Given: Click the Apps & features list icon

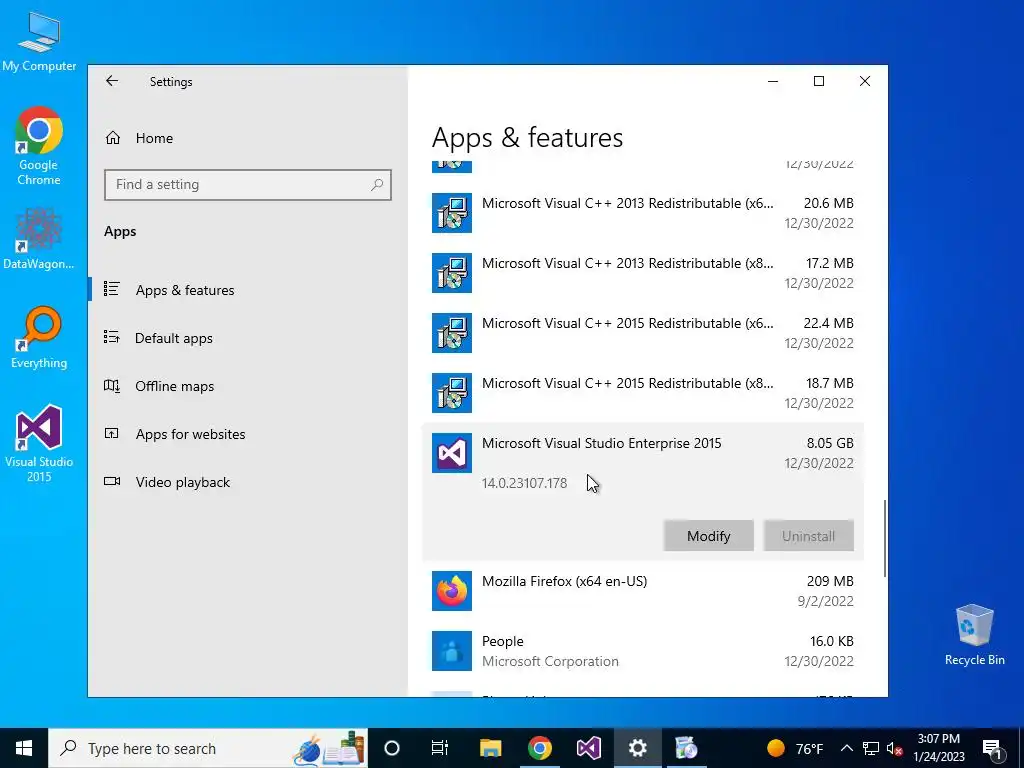Looking at the screenshot, I should click(112, 289).
